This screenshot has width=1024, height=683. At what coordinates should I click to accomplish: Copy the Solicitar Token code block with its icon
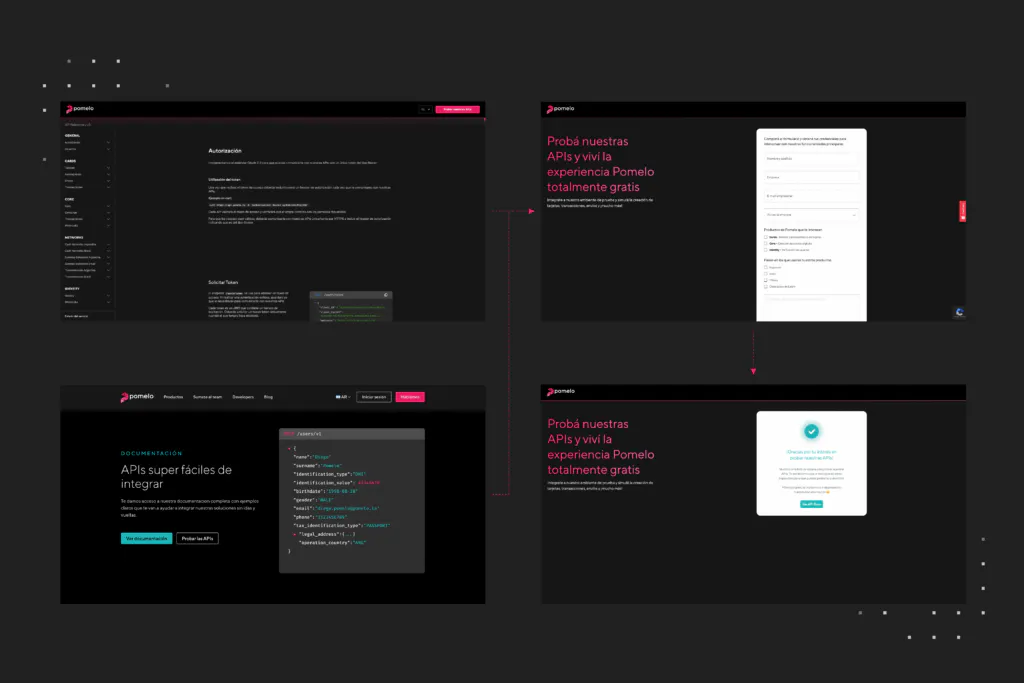(x=386, y=295)
